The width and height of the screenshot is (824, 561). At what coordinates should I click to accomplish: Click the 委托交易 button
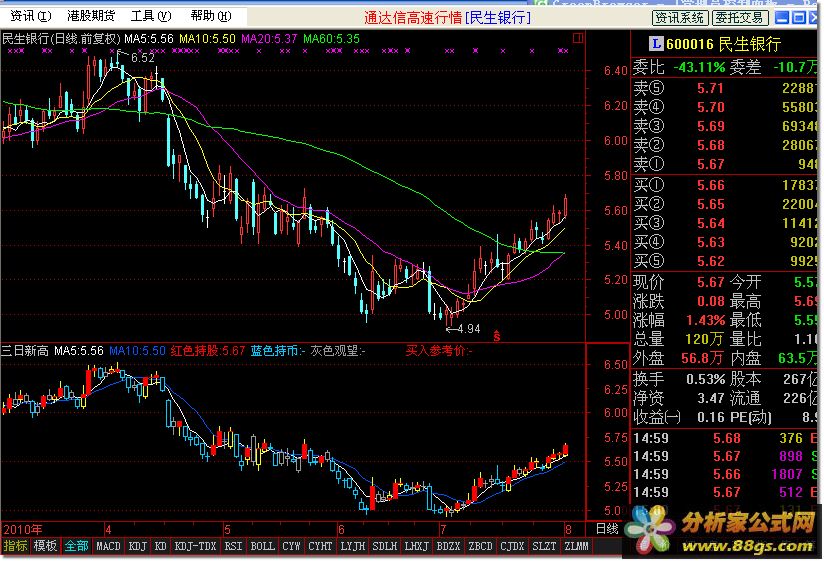pyautogui.click(x=739, y=18)
